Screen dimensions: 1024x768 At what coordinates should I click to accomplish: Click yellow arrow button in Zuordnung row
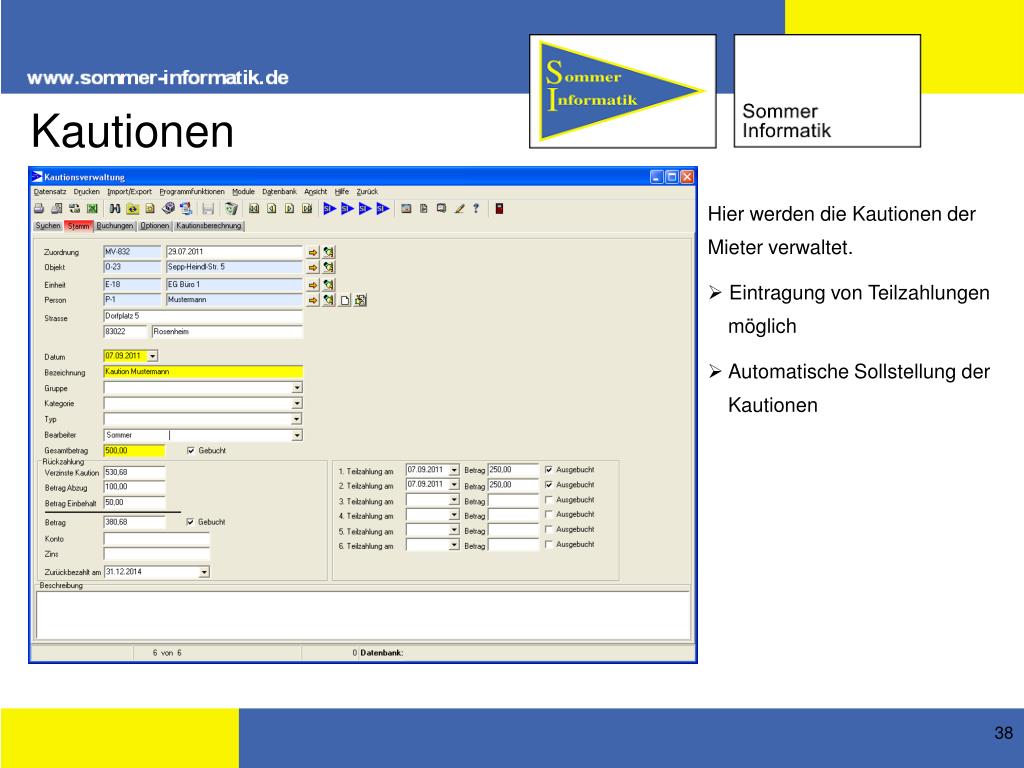click(313, 252)
